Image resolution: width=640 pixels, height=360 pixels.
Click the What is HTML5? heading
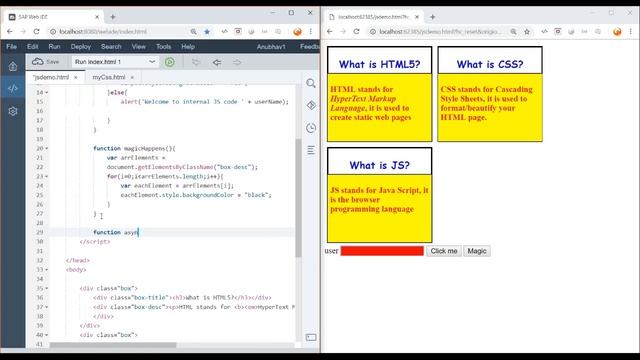[x=380, y=64]
